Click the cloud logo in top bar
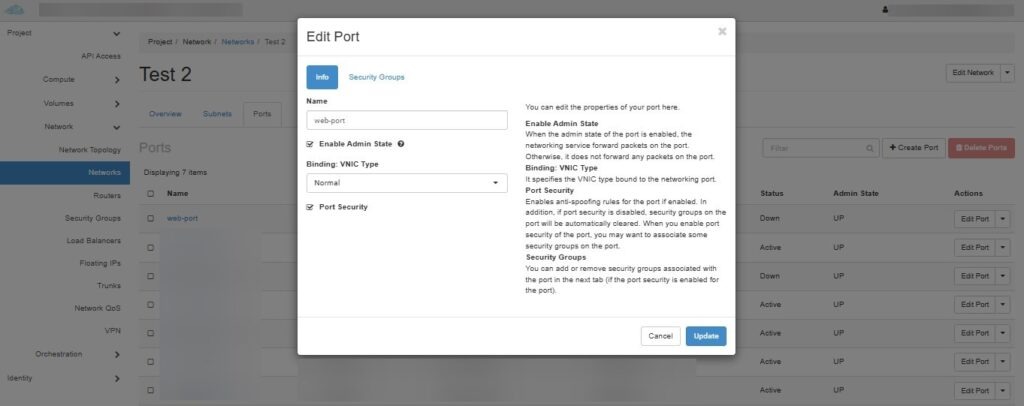Screen dimensions: 1024x406 click(x=14, y=9)
